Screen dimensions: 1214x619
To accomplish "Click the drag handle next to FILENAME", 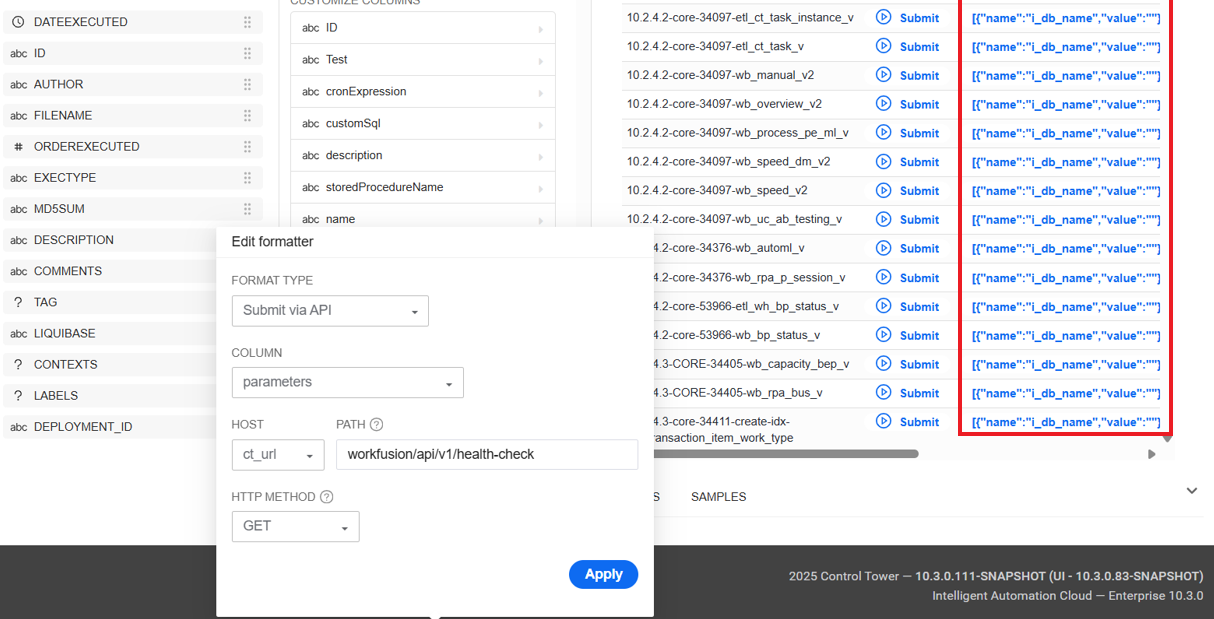I will tap(247, 115).
